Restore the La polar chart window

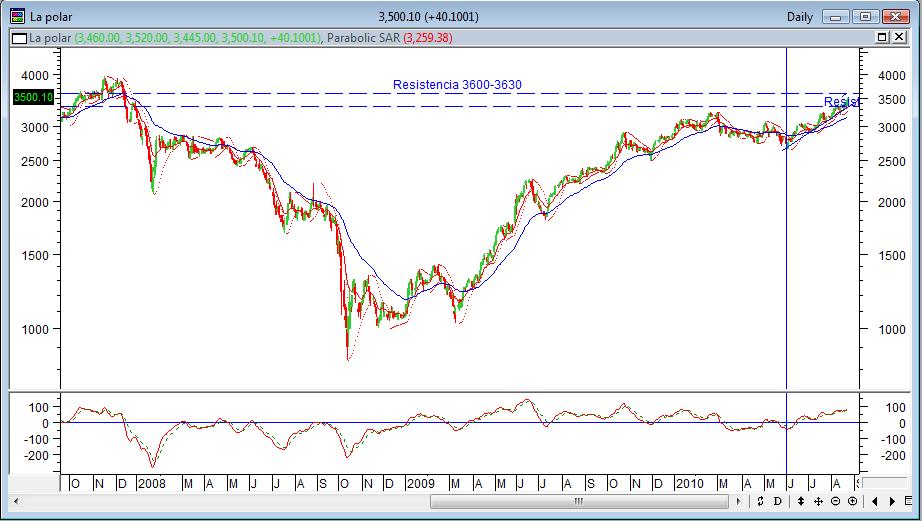point(866,16)
